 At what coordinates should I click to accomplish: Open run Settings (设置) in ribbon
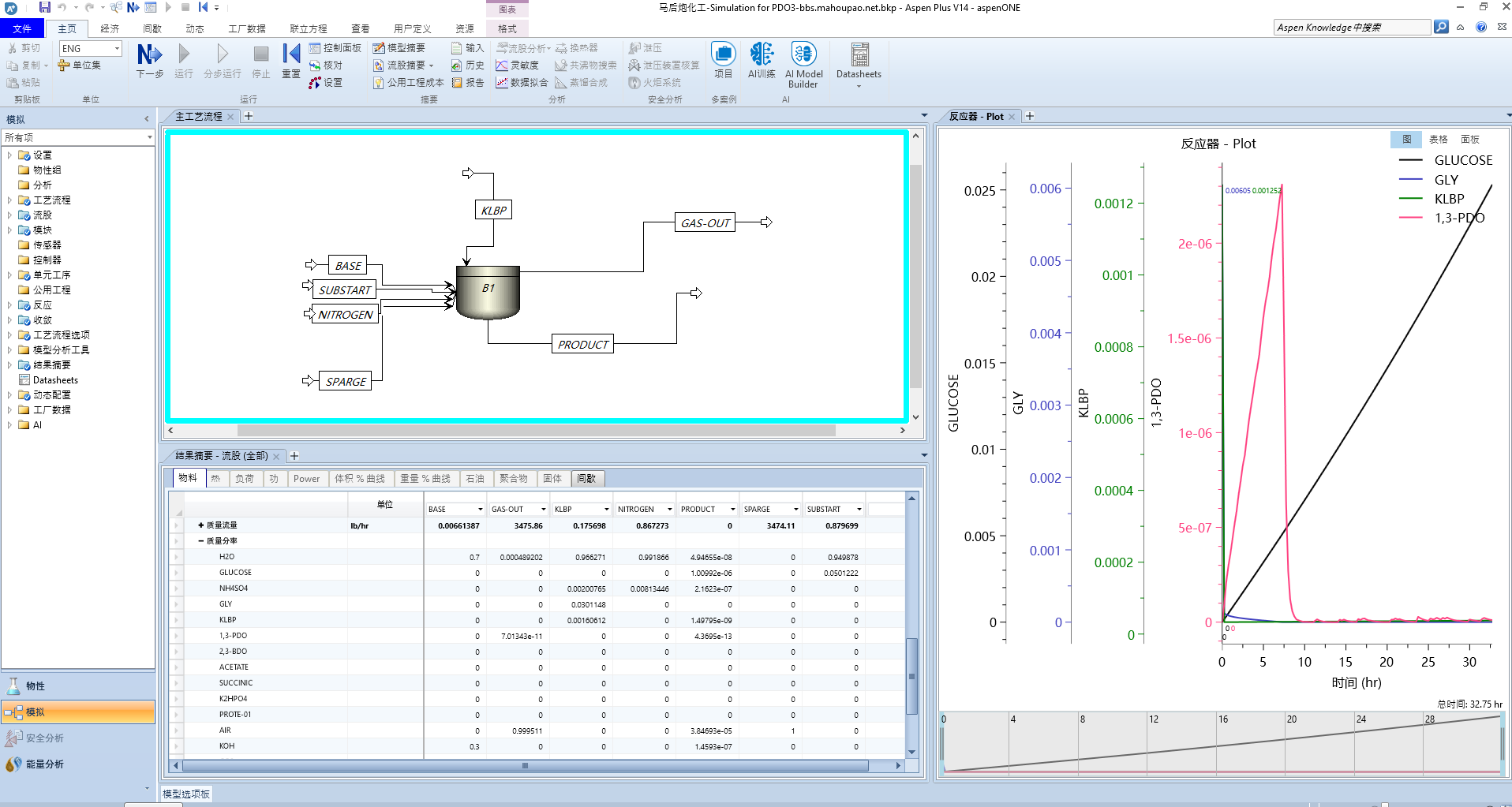pyautogui.click(x=326, y=83)
